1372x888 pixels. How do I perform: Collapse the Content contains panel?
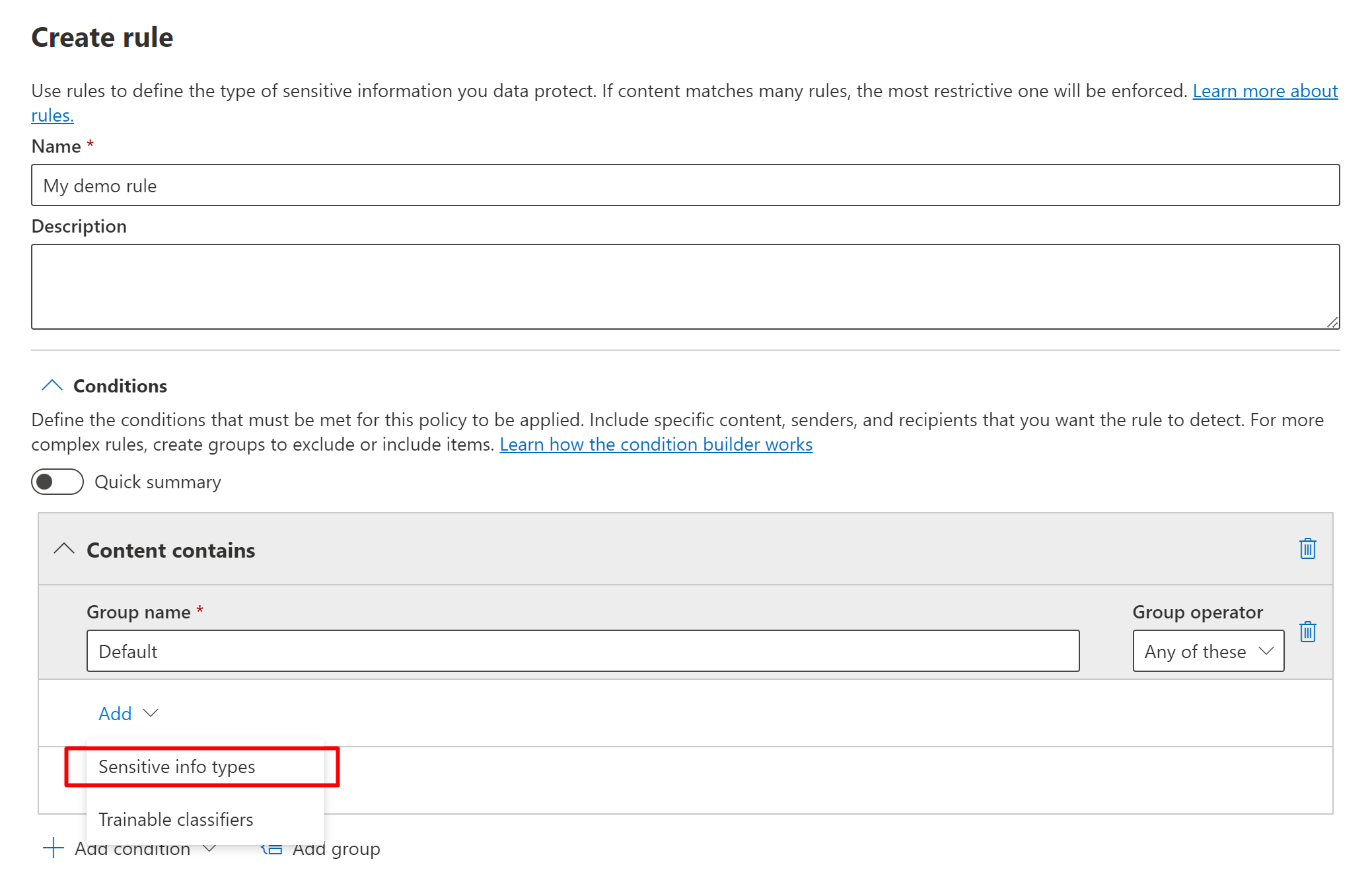[64, 549]
